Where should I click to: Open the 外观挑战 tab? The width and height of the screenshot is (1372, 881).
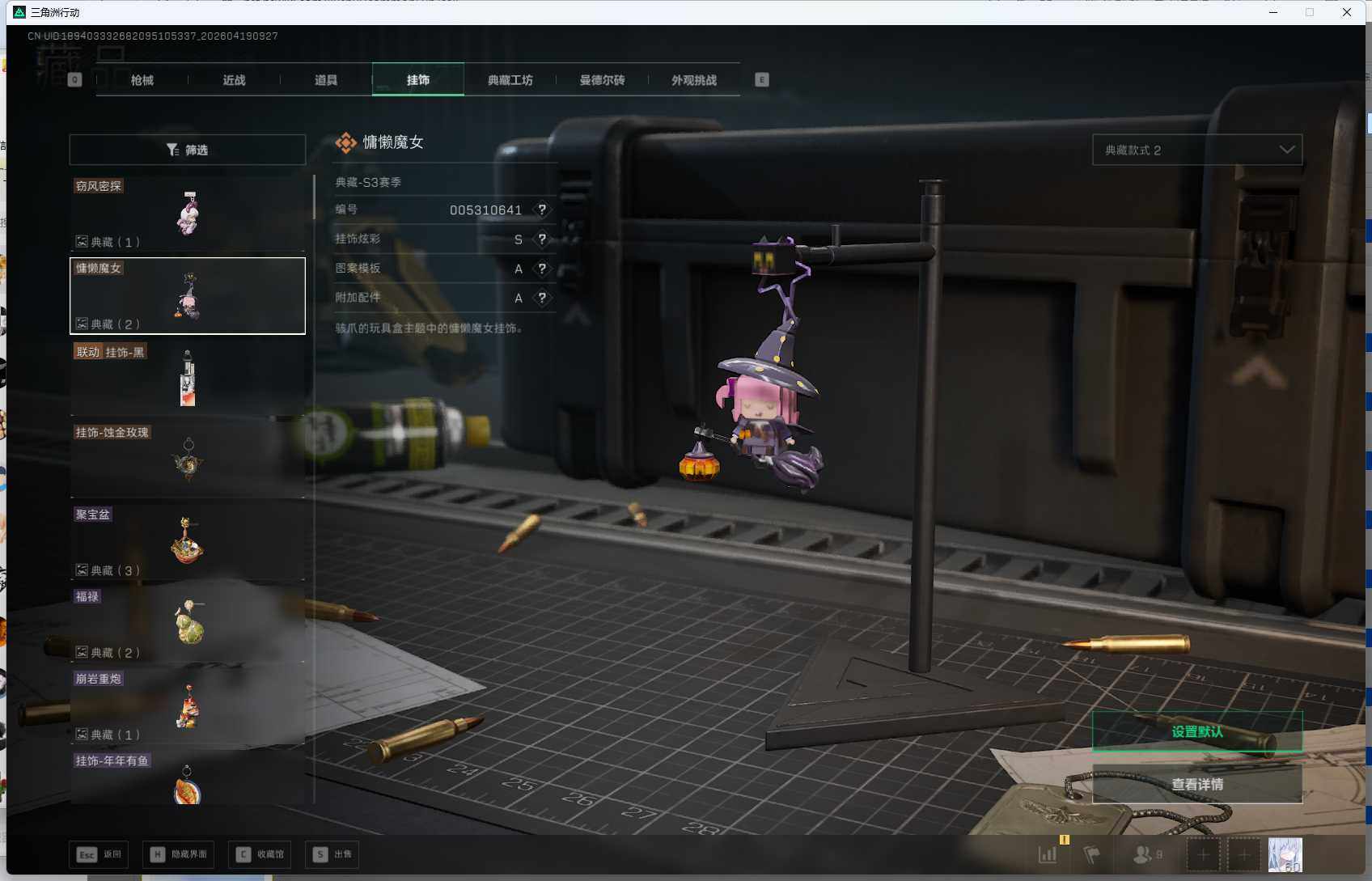point(693,80)
